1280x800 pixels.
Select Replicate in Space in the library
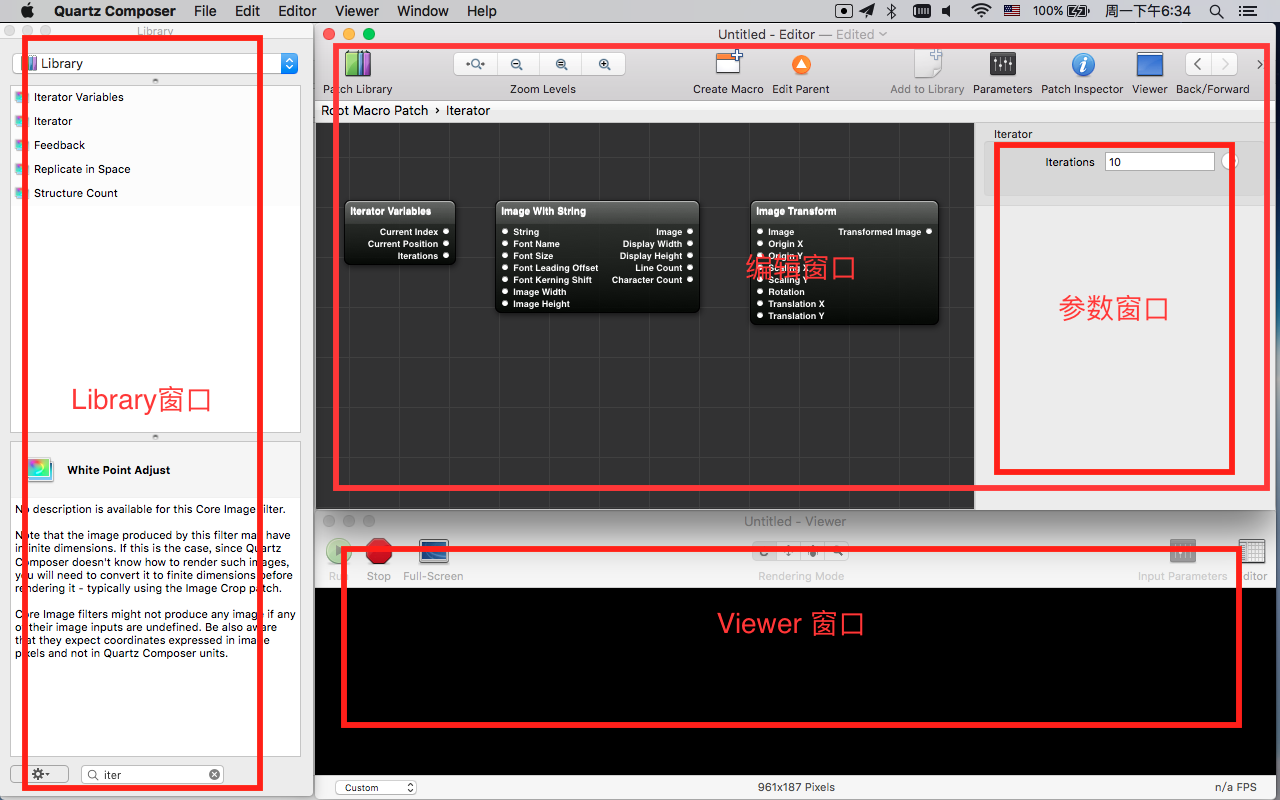(155, 169)
